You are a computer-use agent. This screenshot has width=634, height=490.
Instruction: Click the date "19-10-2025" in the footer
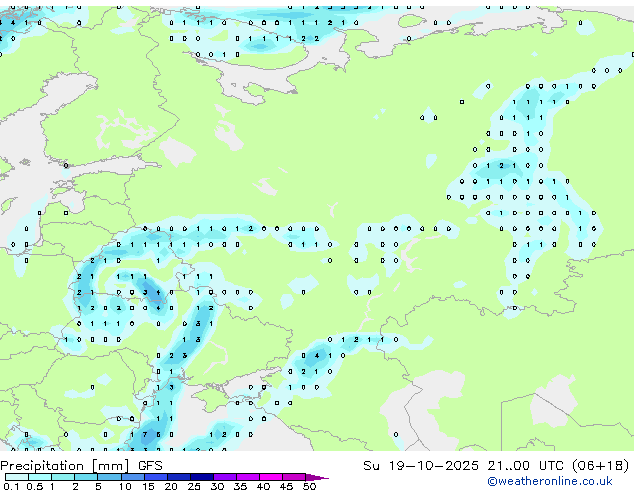pos(434,466)
